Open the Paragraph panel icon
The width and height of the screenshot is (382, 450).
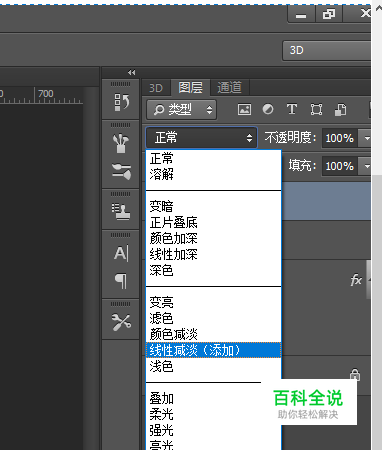pyautogui.click(x=121, y=281)
